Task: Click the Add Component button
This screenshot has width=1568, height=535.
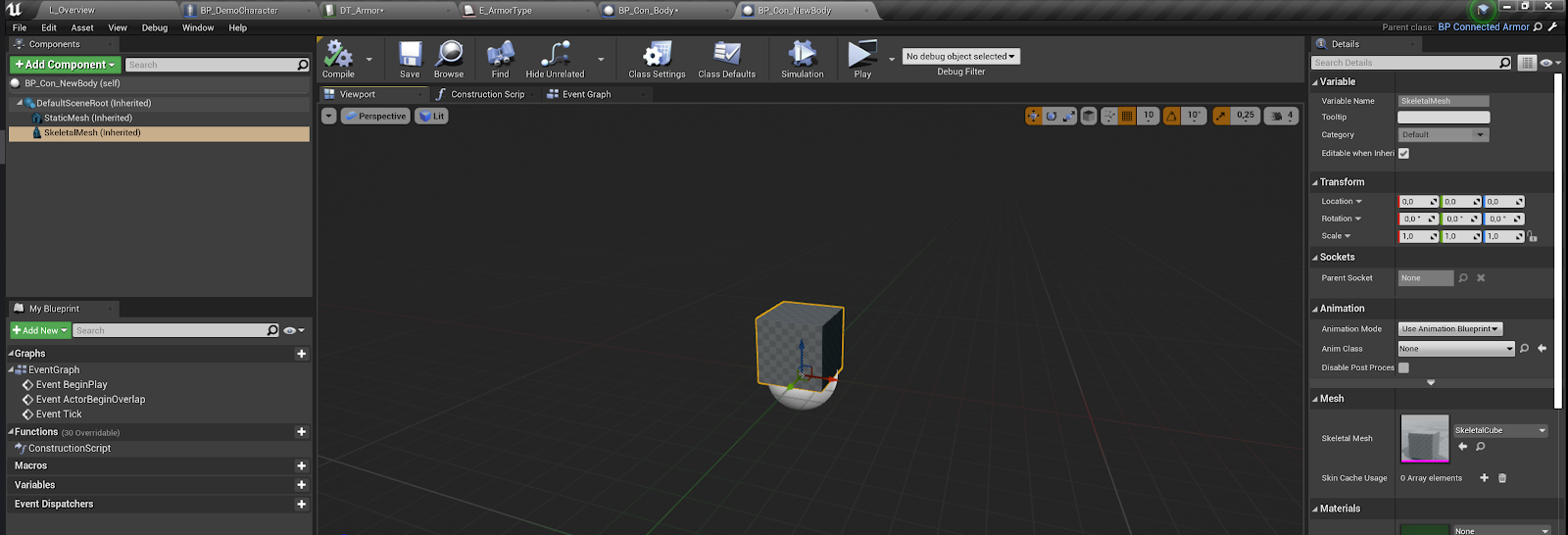Action: click(65, 65)
